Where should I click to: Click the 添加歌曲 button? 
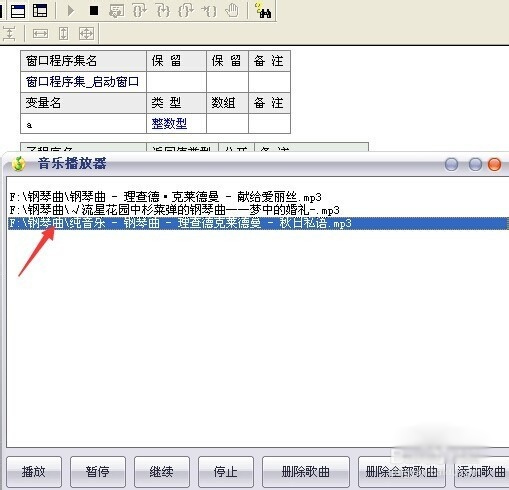pyautogui.click(x=481, y=472)
